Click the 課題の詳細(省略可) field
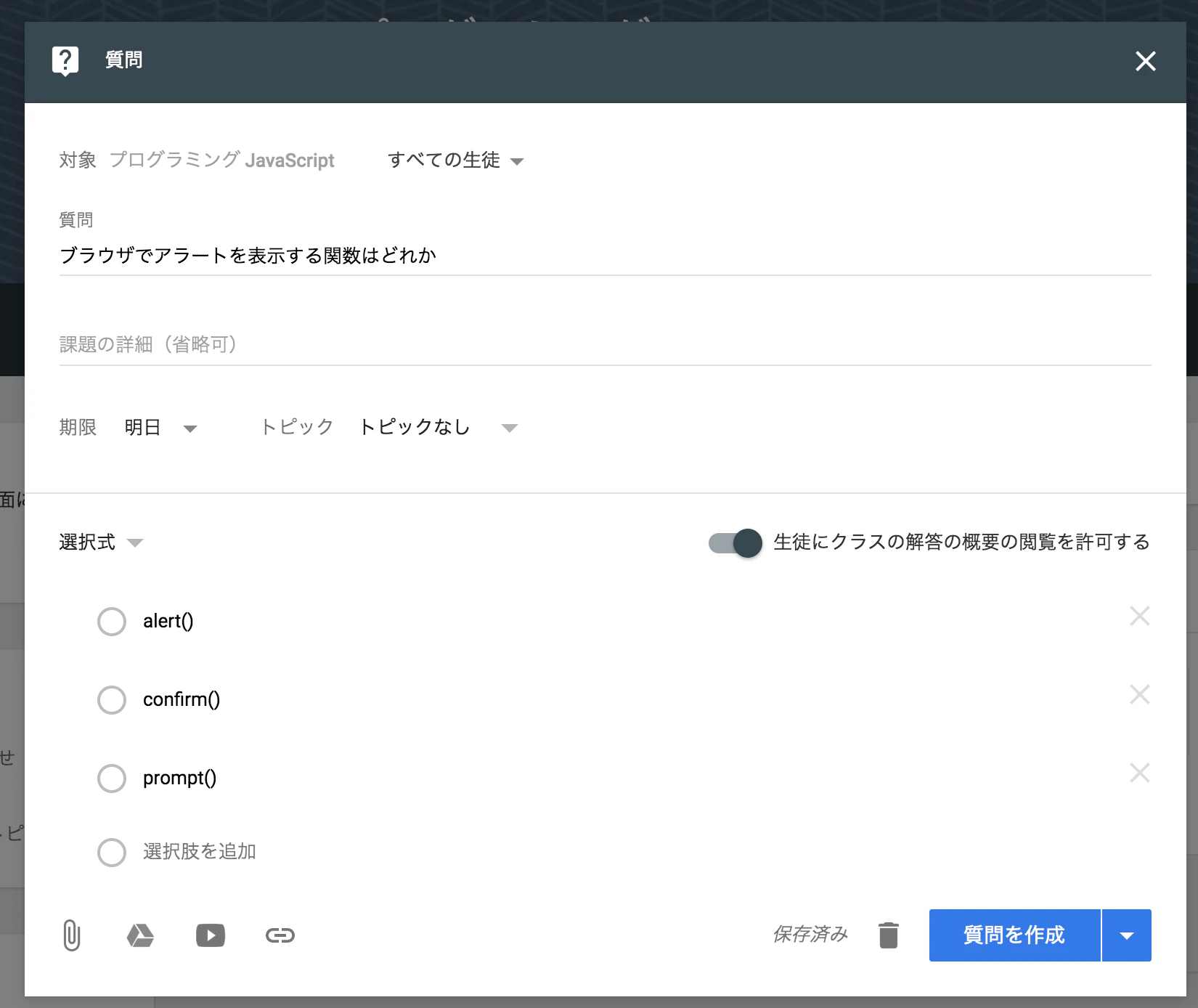 tap(605, 344)
